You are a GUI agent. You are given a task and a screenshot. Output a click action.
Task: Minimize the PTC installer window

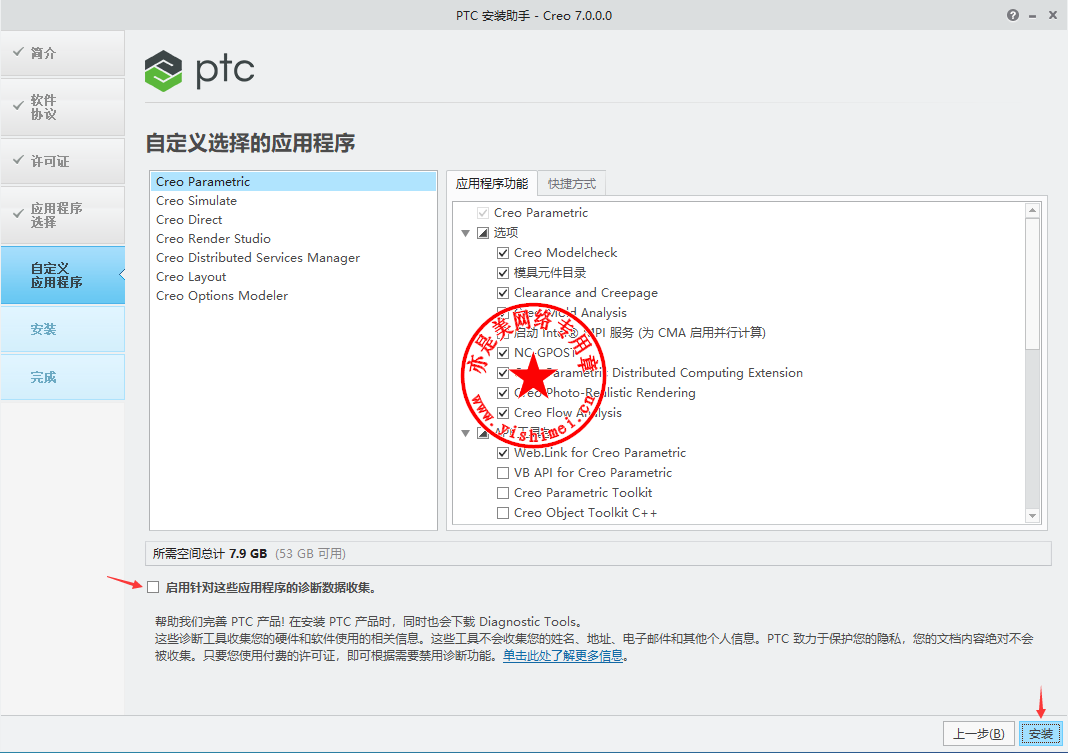pyautogui.click(x=1033, y=16)
